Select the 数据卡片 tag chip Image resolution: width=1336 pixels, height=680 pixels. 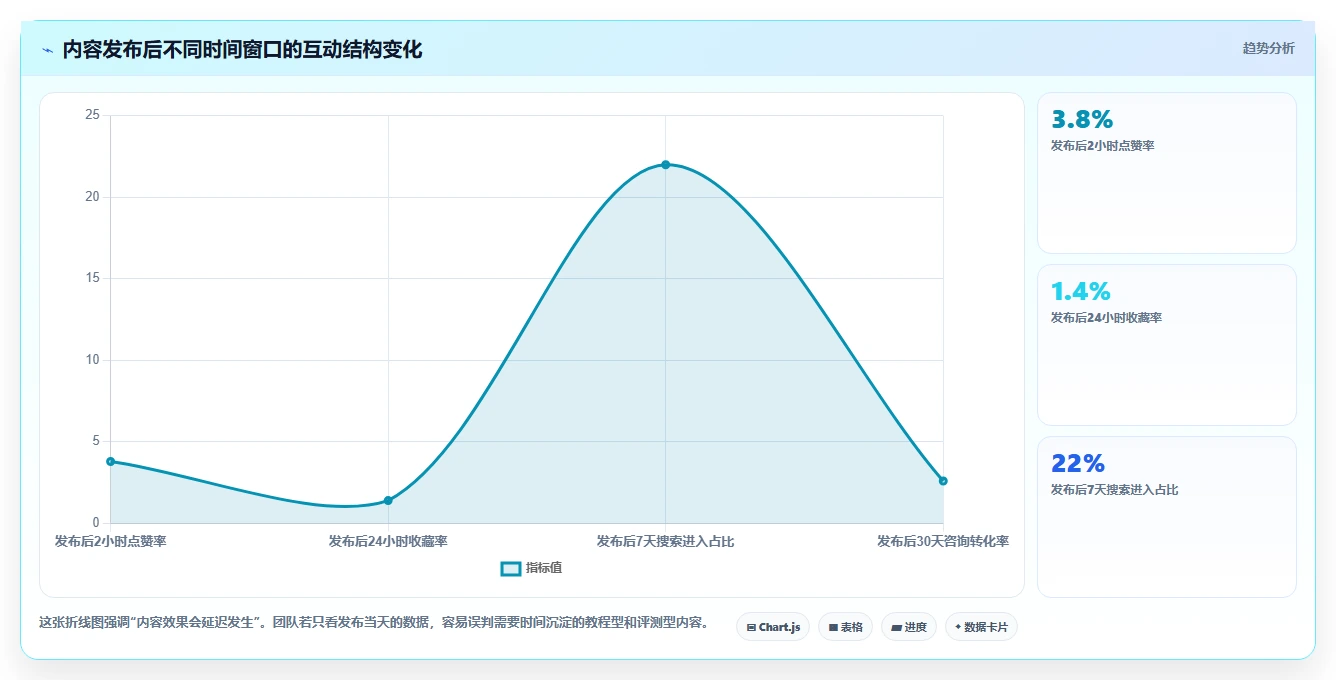pyautogui.click(x=981, y=627)
